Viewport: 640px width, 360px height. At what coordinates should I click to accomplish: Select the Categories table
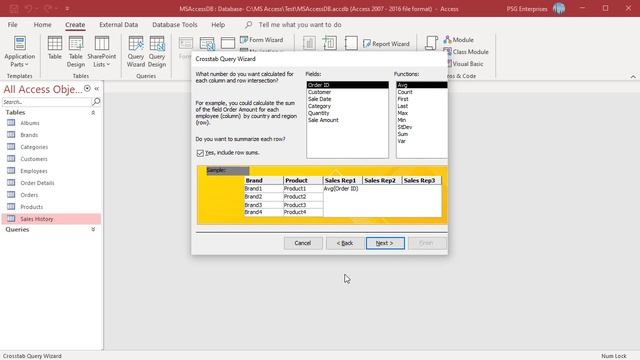click(51, 147)
